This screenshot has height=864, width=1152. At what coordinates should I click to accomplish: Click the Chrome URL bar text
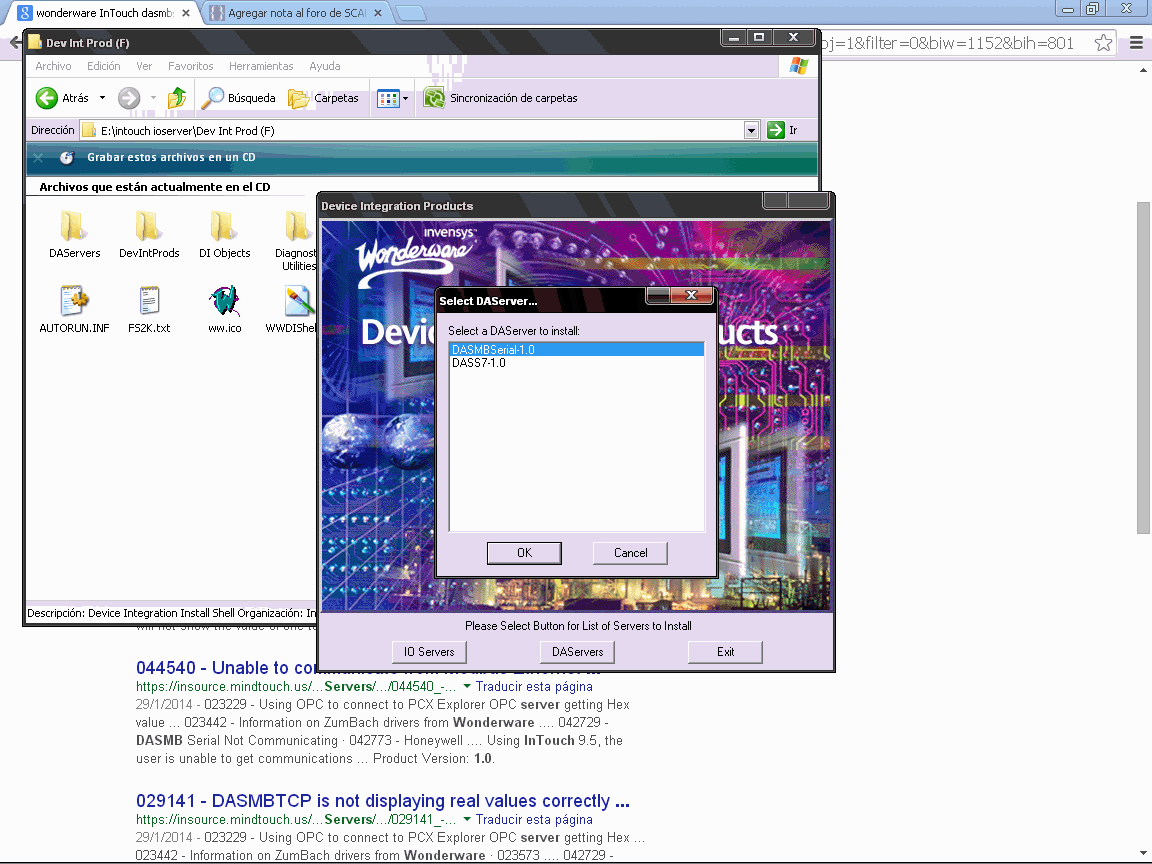coord(948,43)
